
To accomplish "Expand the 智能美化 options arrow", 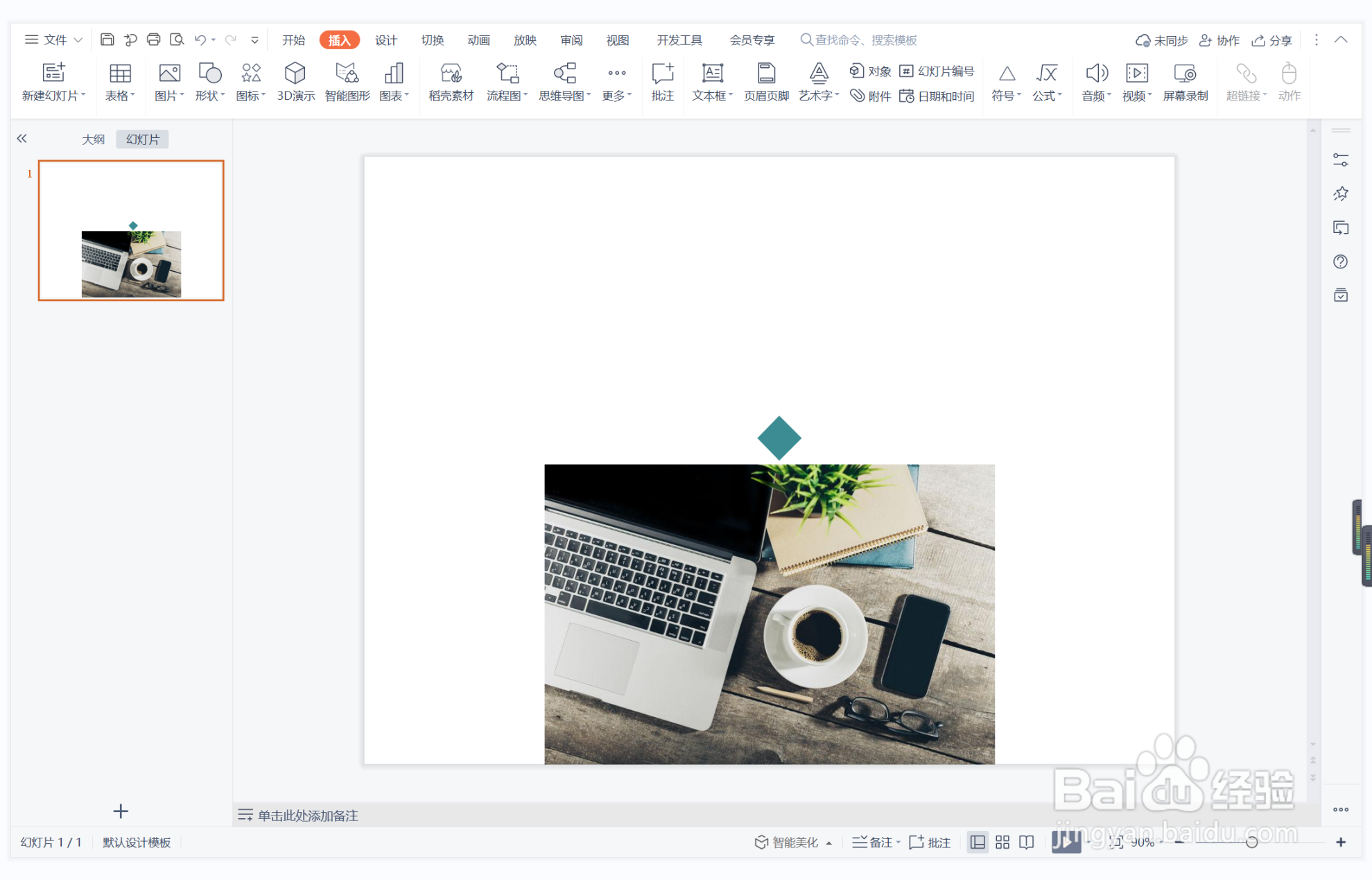I will coord(829,843).
